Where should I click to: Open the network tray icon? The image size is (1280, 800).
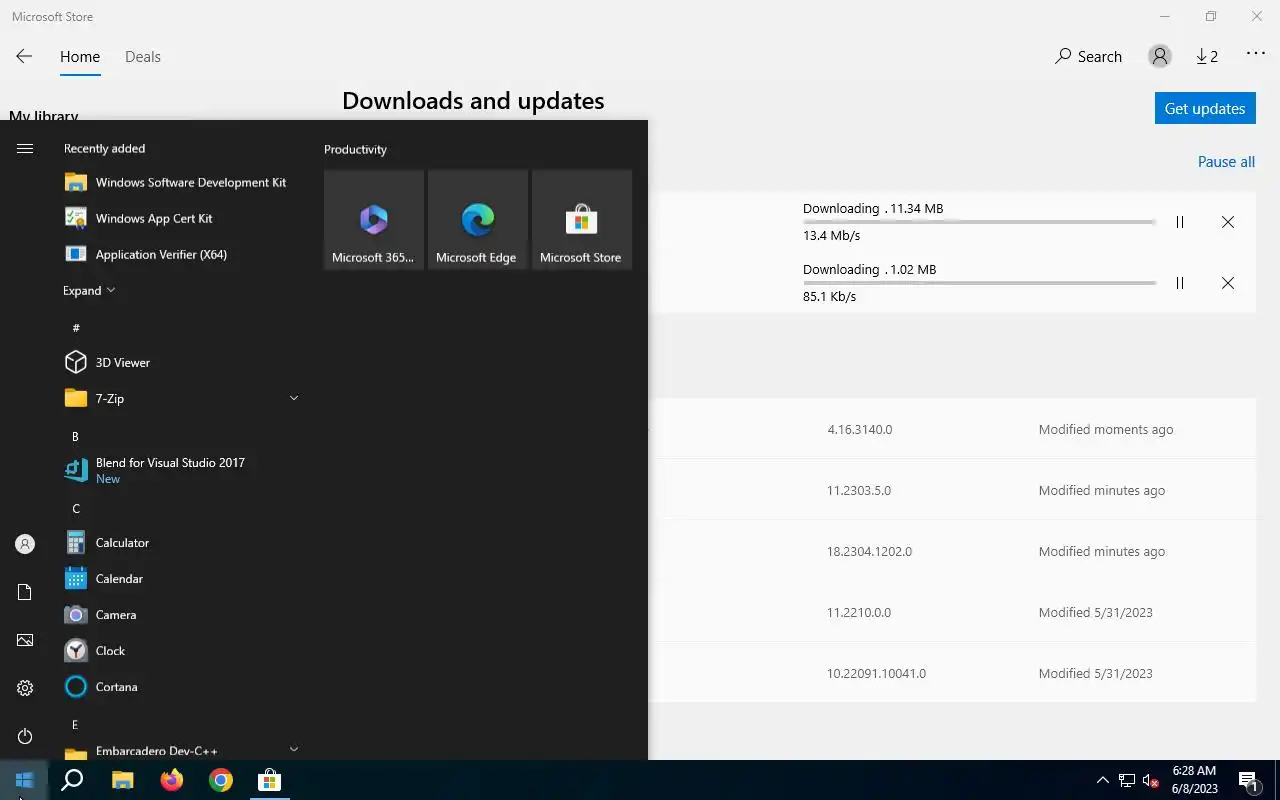pos(1127,780)
